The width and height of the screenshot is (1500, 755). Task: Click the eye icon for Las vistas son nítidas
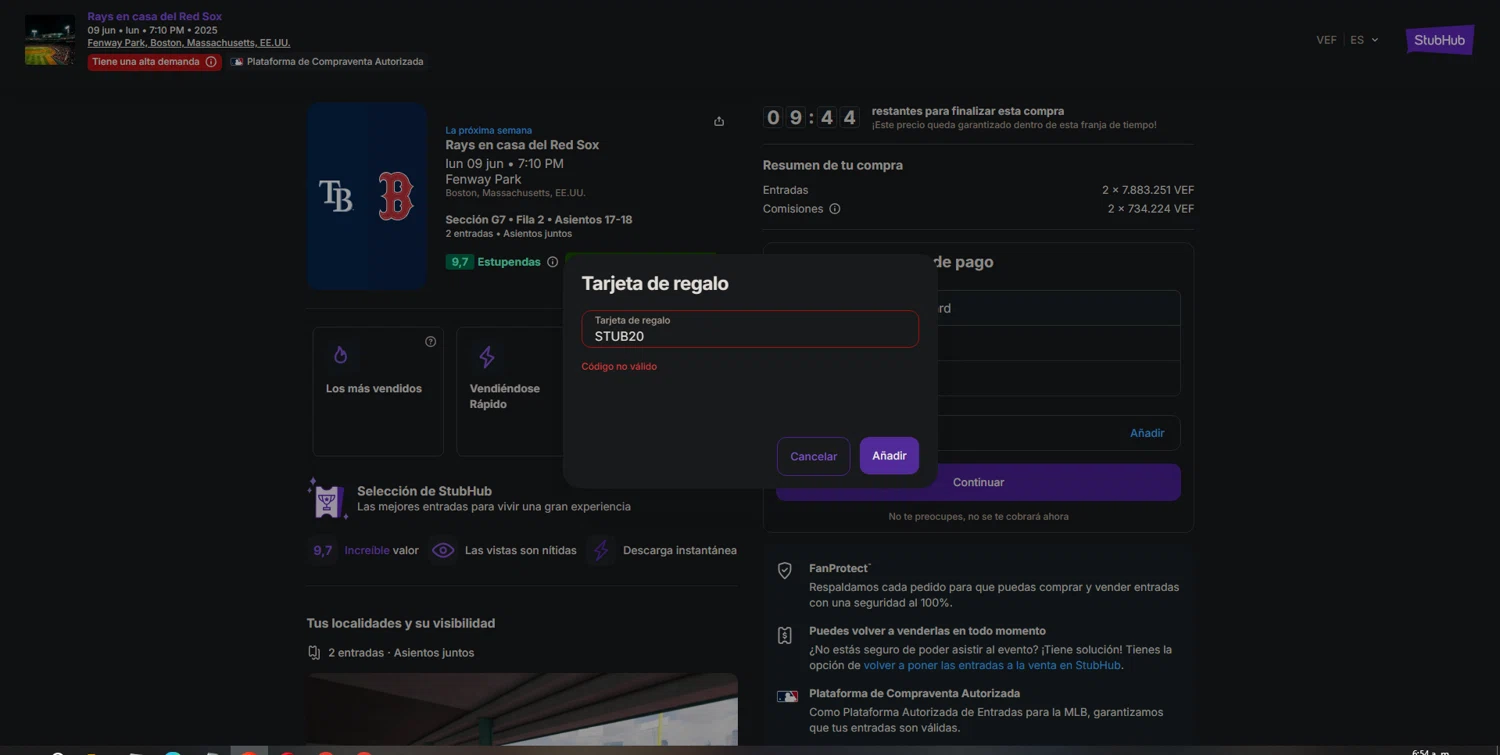(x=443, y=550)
